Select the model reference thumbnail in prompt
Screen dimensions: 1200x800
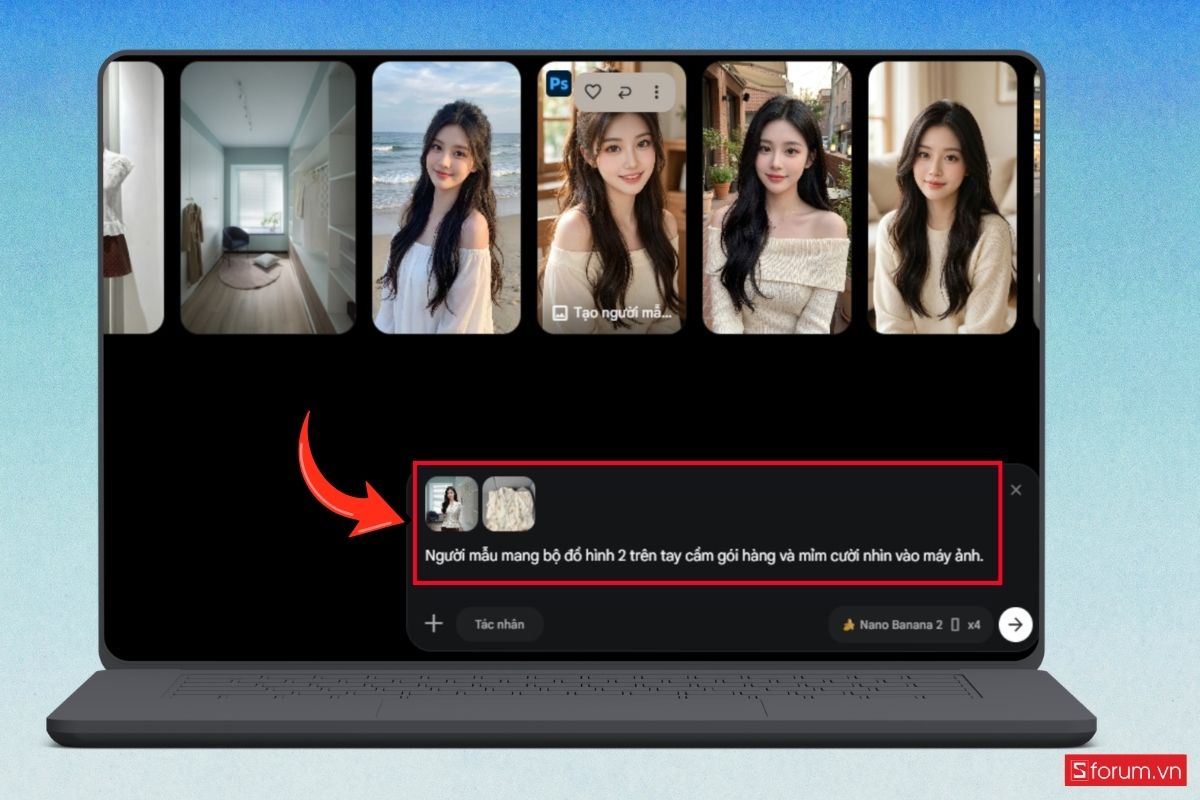click(x=452, y=503)
